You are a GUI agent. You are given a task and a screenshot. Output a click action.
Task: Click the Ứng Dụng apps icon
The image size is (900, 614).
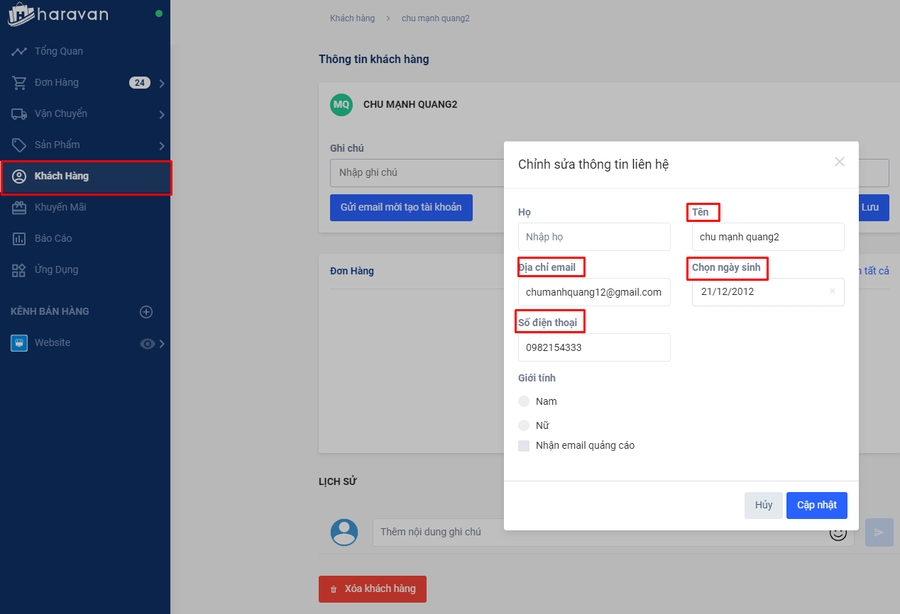tap(19, 270)
